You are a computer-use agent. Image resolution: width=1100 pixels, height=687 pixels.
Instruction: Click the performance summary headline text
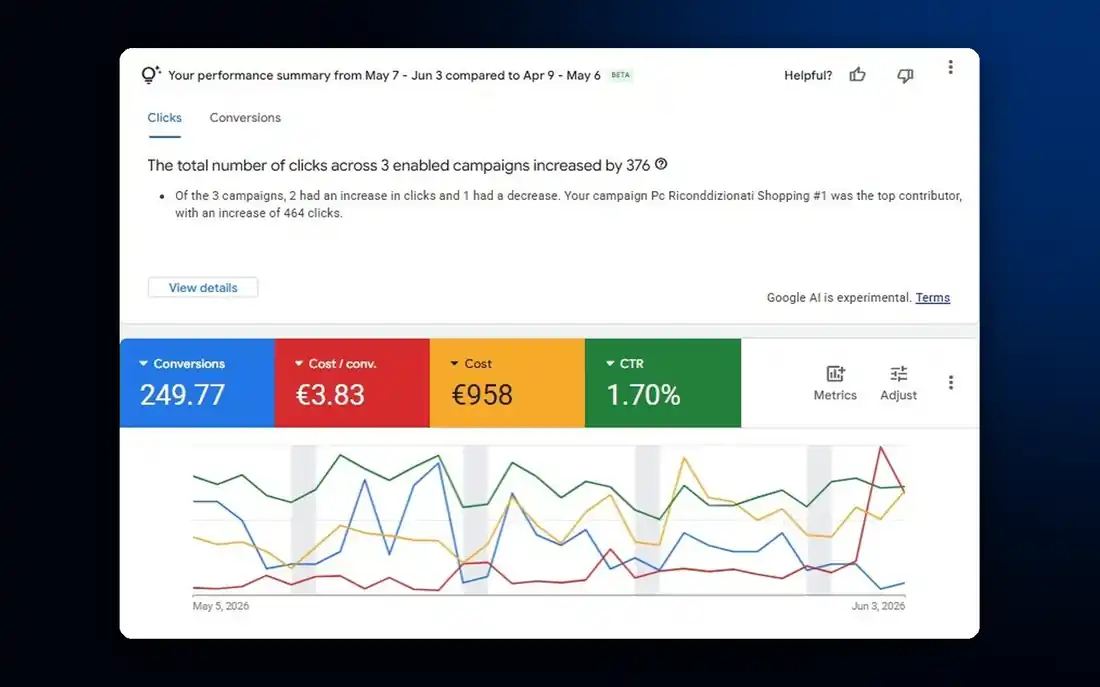pos(384,75)
